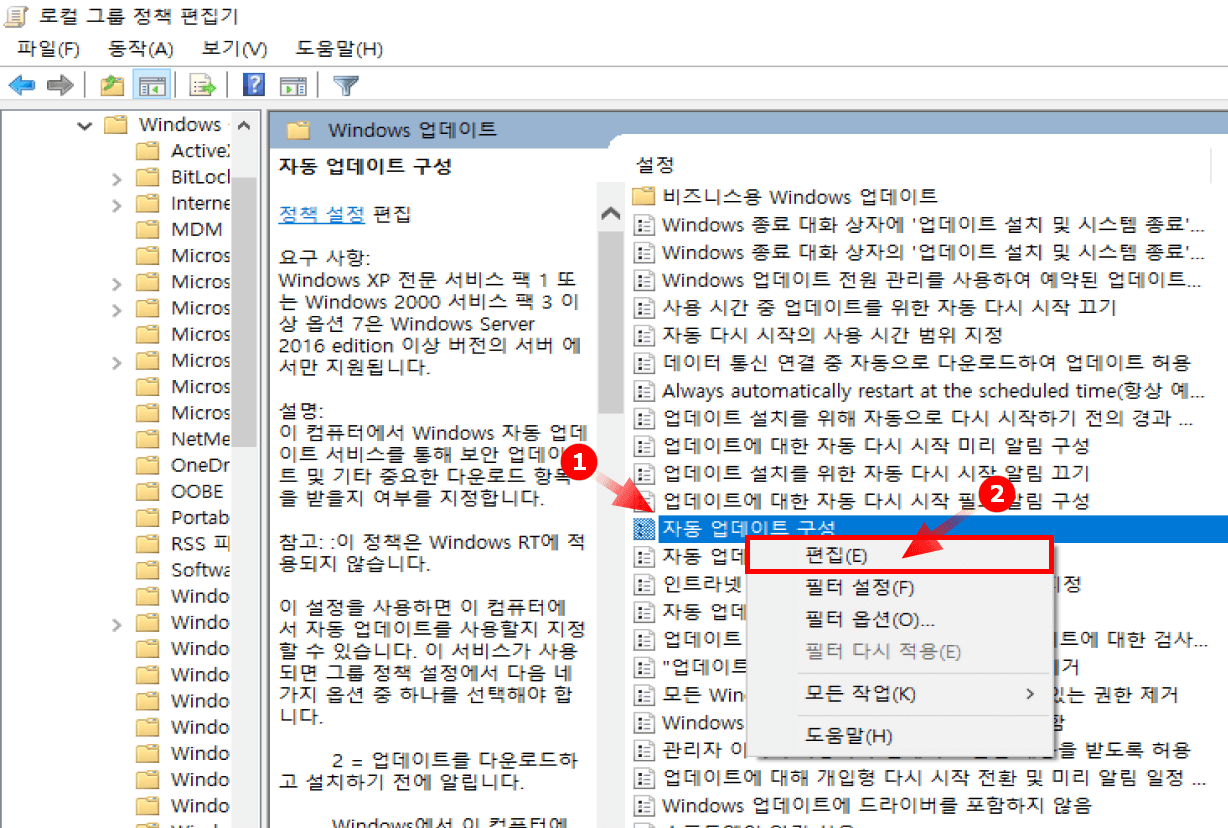This screenshot has width=1228, height=828.
Task: Click the Forward arrow toolbar icon
Action: point(60,86)
